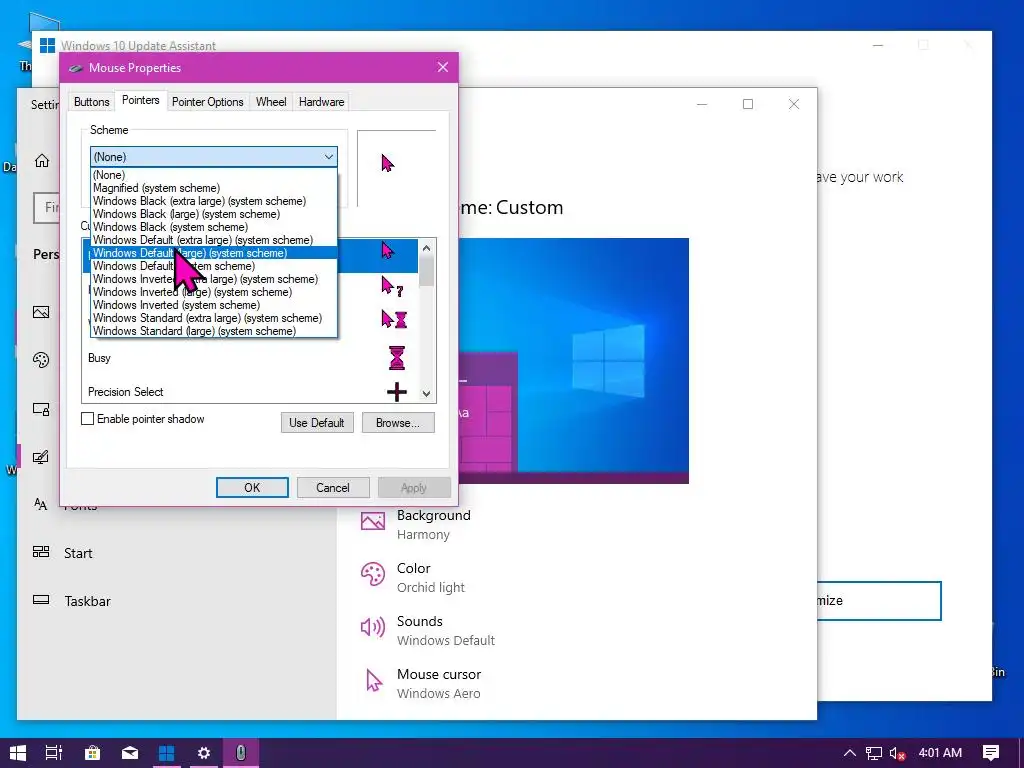The width and height of the screenshot is (1024, 768).
Task: Select the Busy pointer row
Action: [251, 358]
